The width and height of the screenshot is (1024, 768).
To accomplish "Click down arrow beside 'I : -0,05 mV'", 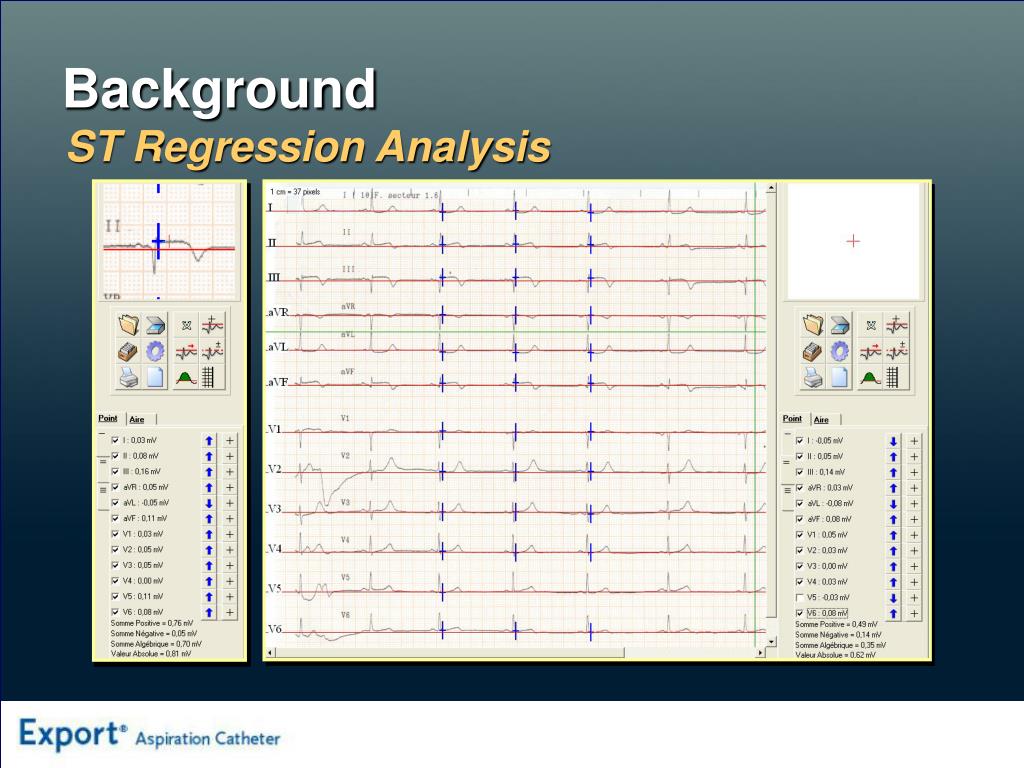I will [893, 441].
